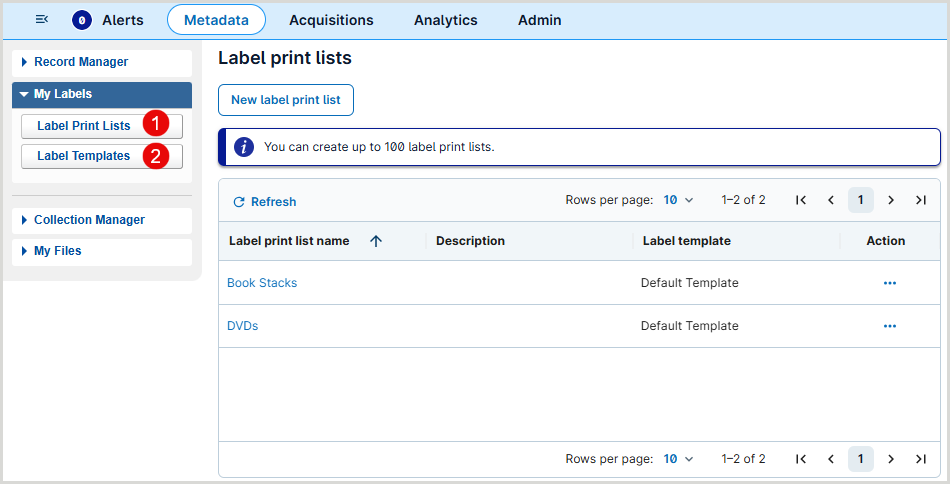Image resolution: width=950 pixels, height=484 pixels.
Task: Click the Alerts count badge icon
Action: tap(82, 20)
